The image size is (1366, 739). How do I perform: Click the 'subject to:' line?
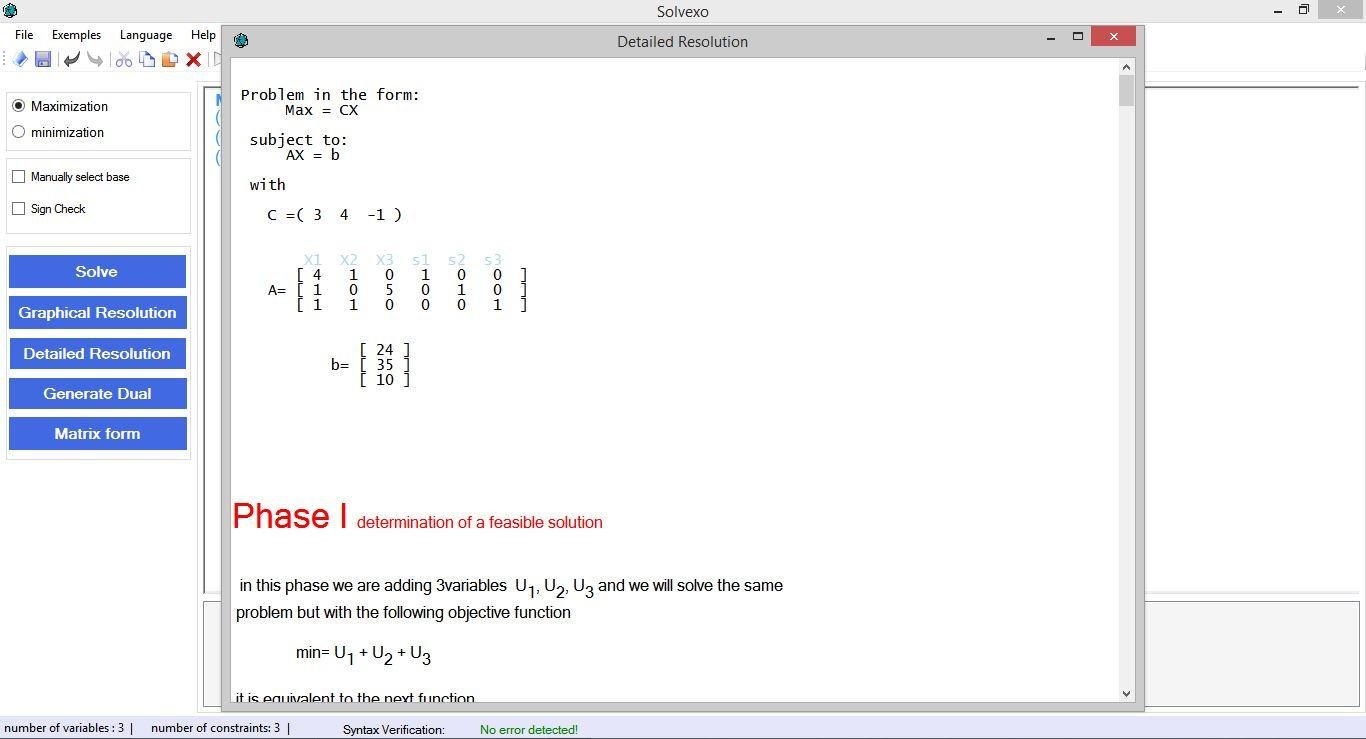tap(299, 140)
